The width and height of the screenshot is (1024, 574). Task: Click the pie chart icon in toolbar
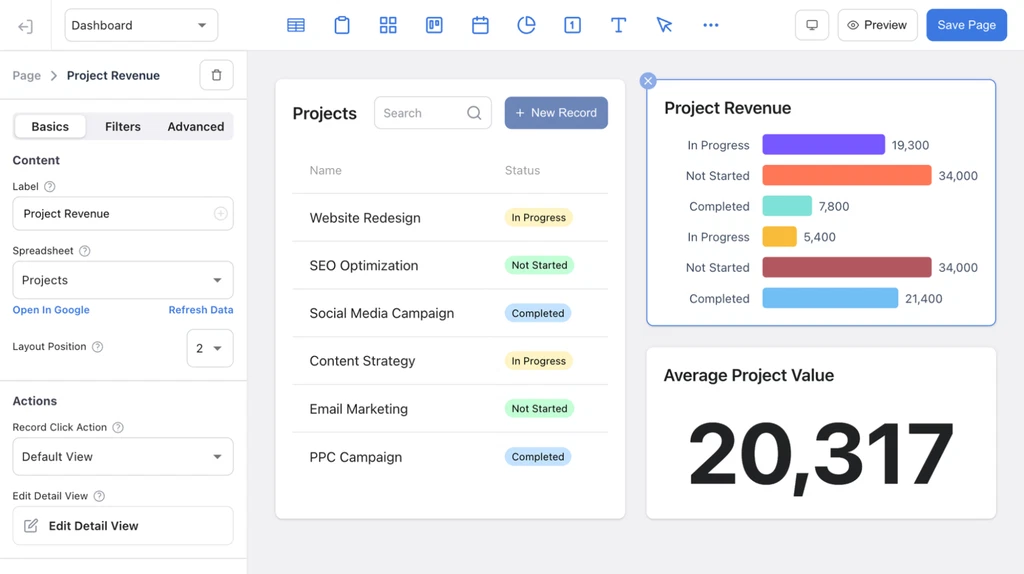click(526, 25)
